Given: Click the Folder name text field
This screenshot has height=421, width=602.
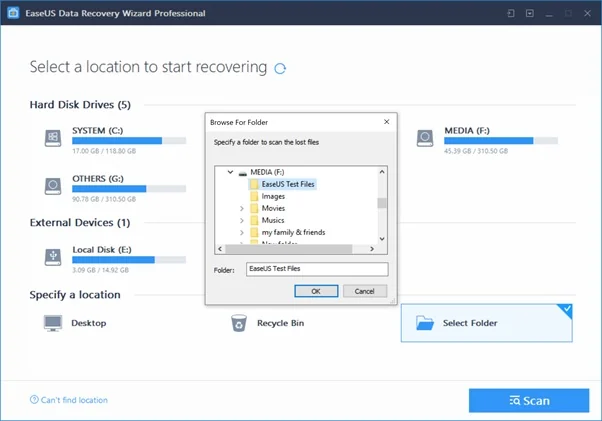Looking at the screenshot, I should pos(316,269).
